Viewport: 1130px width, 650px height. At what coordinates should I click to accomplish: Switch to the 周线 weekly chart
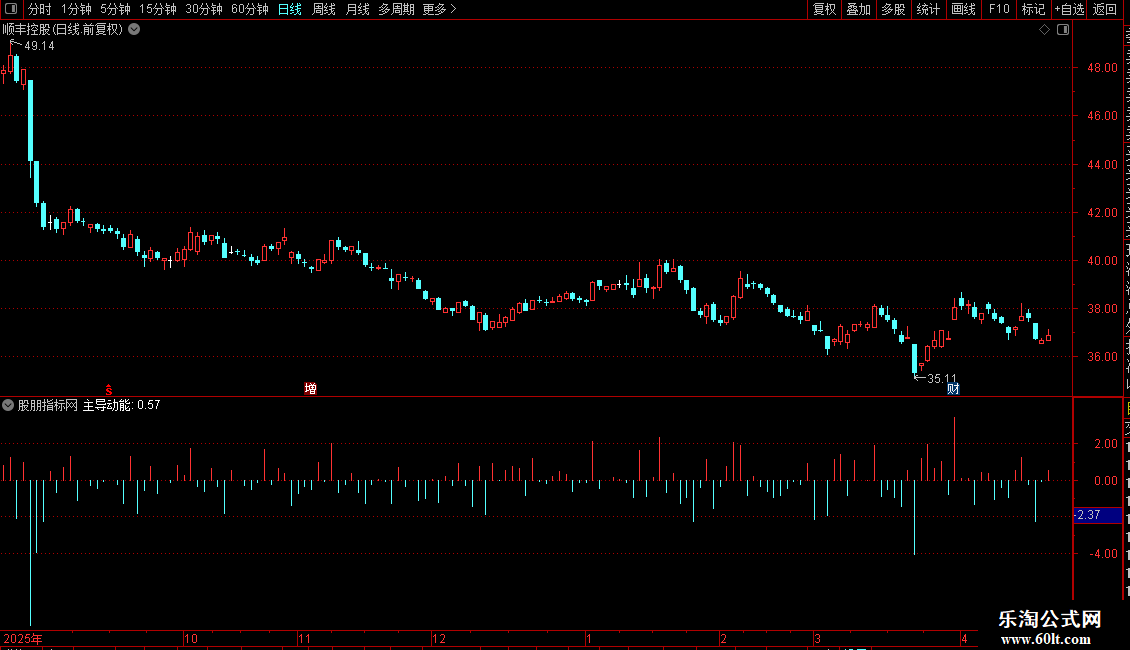coord(324,9)
